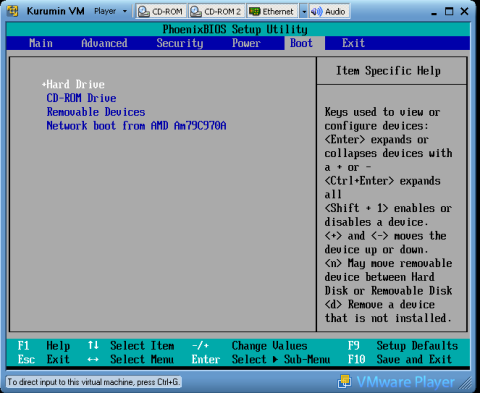Image resolution: width=480 pixels, height=393 pixels.
Task: Toggle the CD-ROM 2 device button
Action: click(216, 12)
